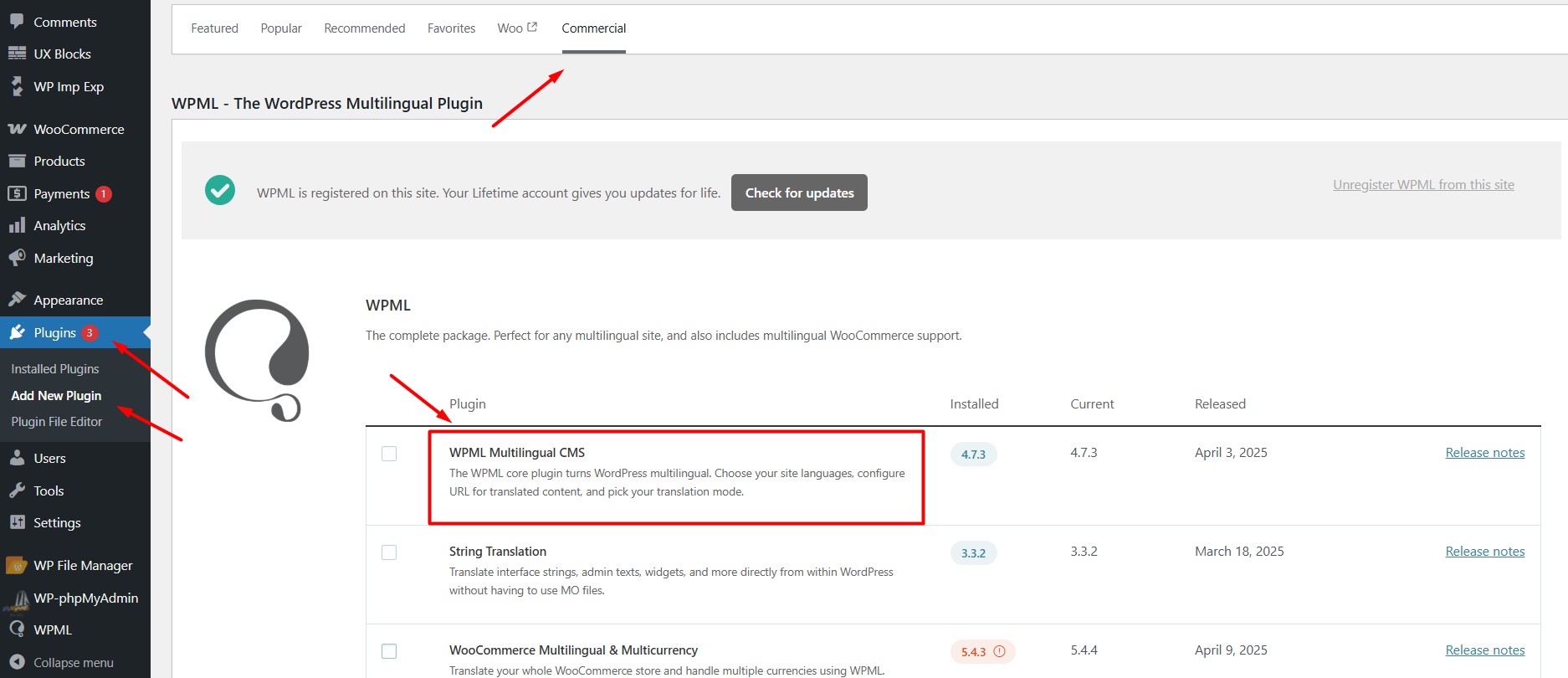Click the Installed column header
This screenshot has width=1568, height=678.
tap(974, 404)
